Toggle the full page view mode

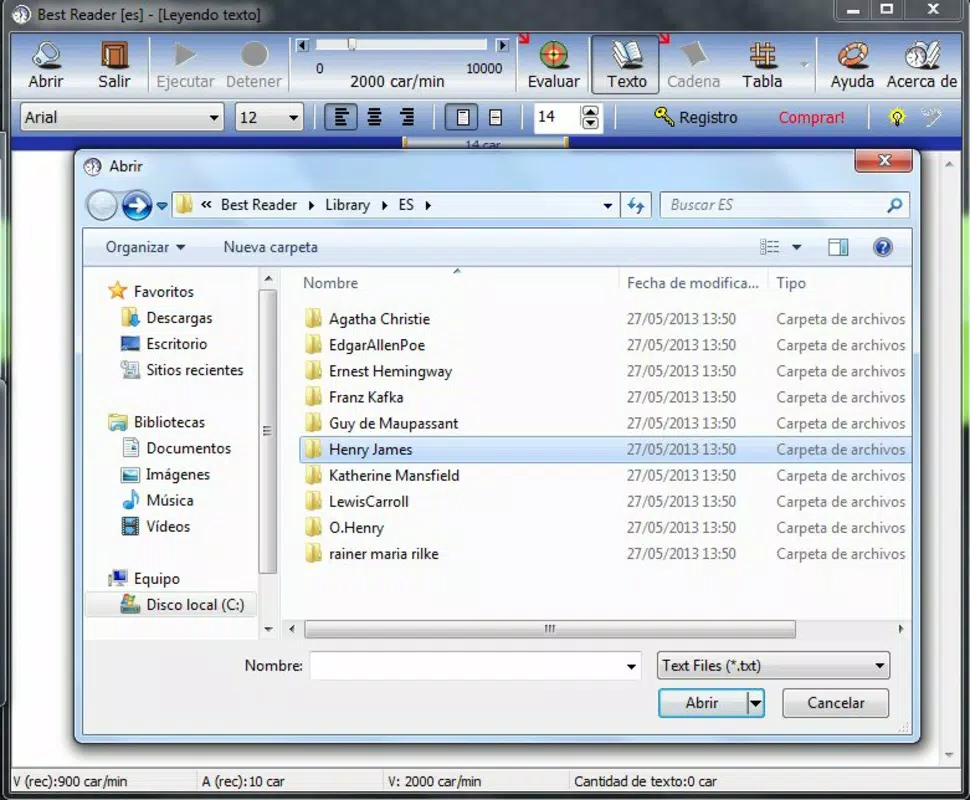coord(462,117)
